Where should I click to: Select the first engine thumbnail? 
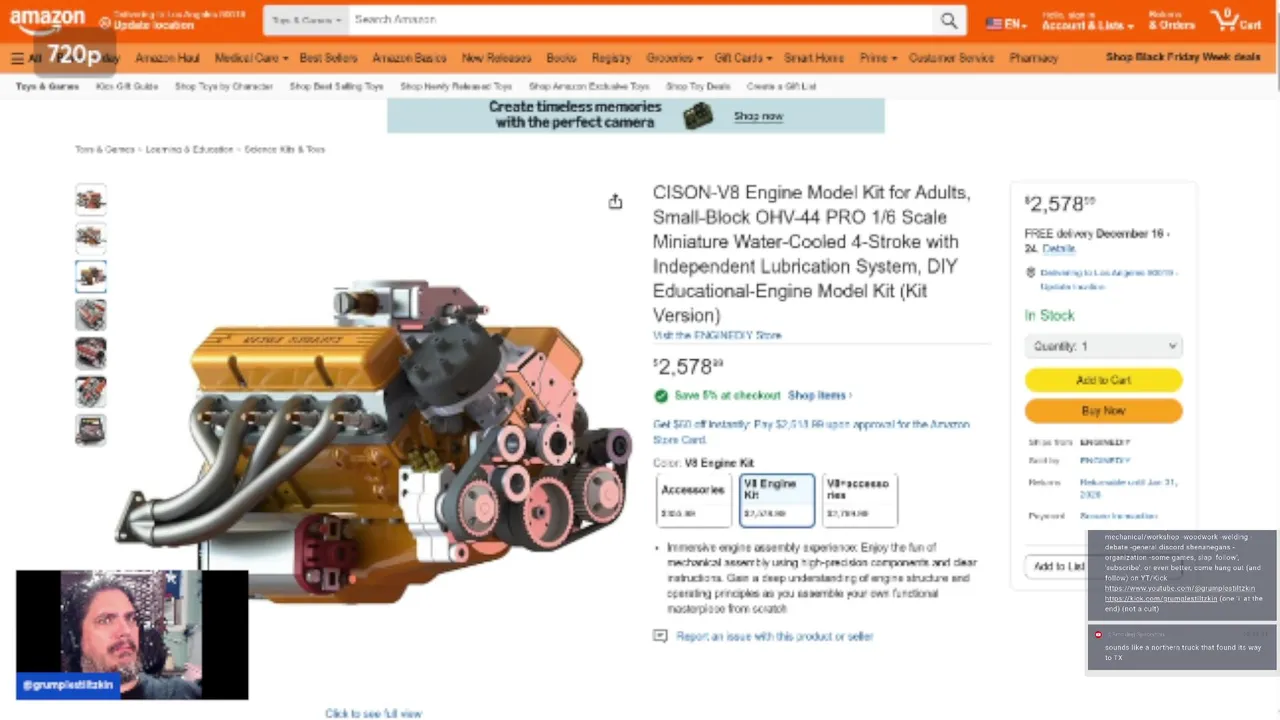tap(91, 199)
